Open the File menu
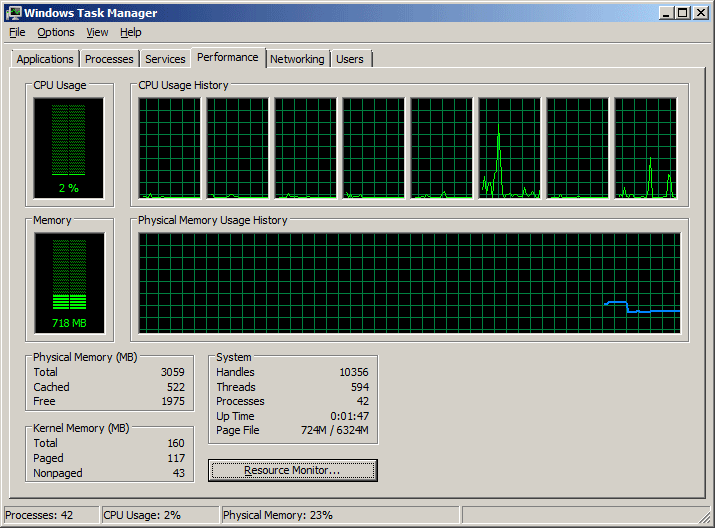Screen dimensions: 715x528 (17, 32)
